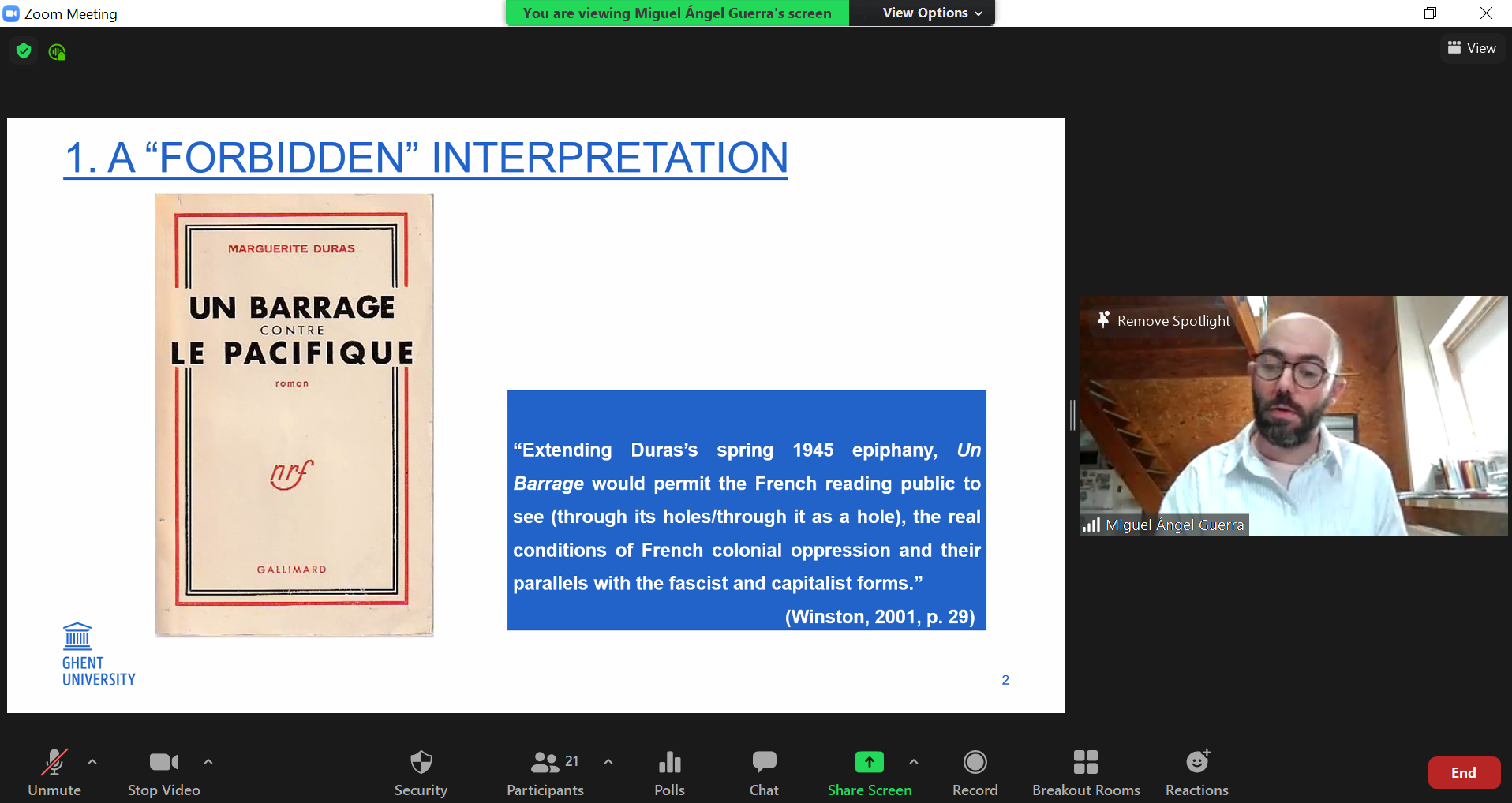This screenshot has width=1512, height=803.
Task: Click the Winston 2001 citation text
Action: pos(880,617)
